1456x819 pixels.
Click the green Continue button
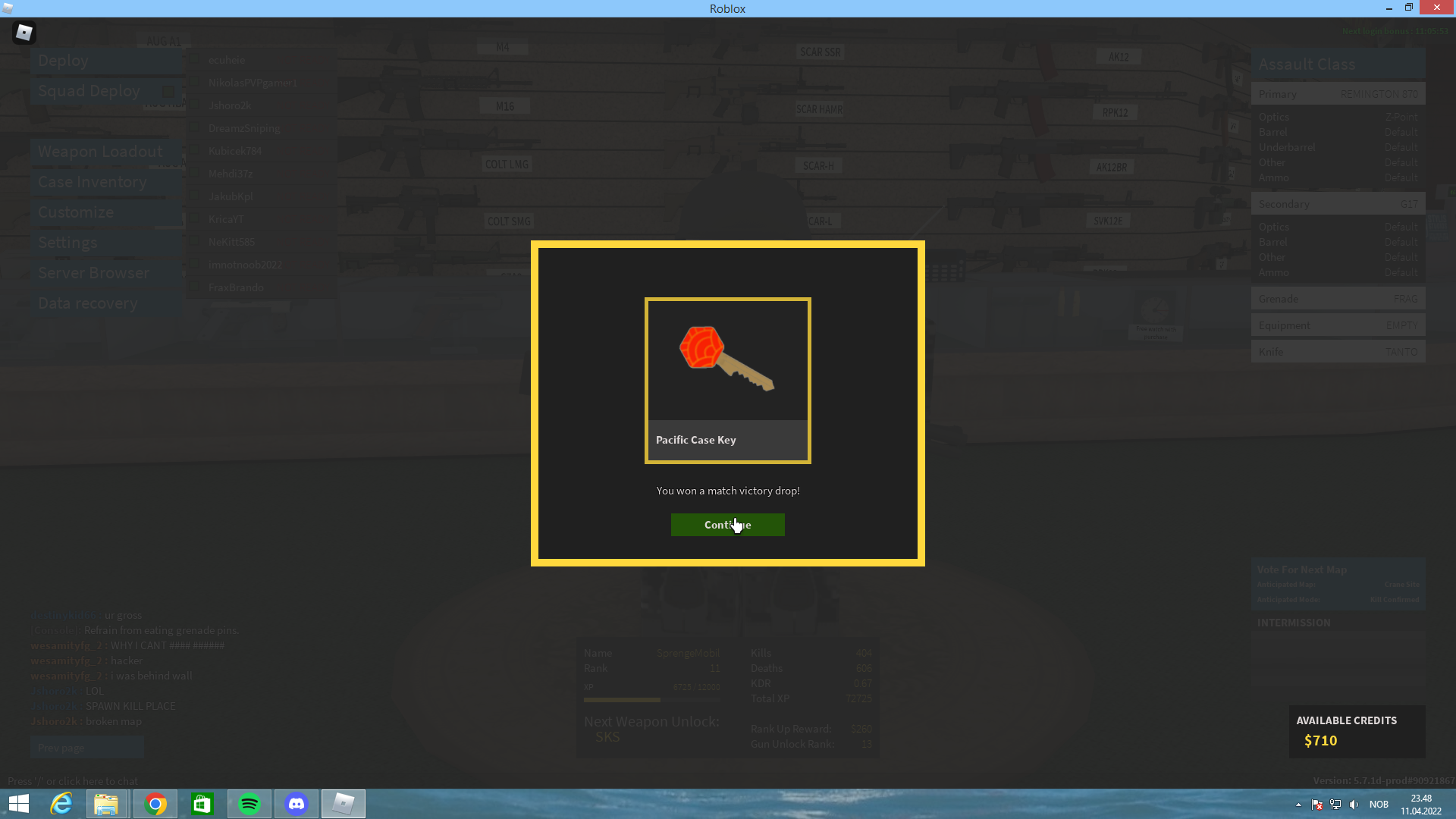(727, 525)
